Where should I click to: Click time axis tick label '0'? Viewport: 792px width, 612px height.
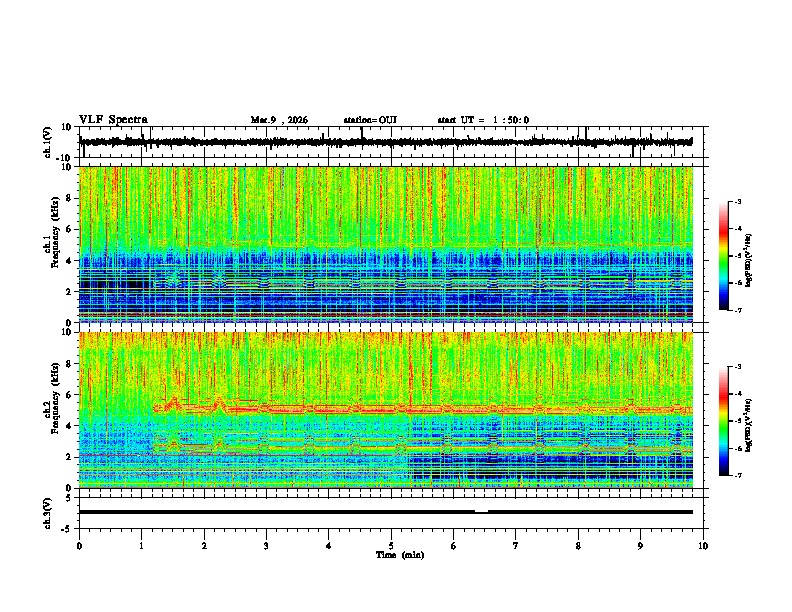pyautogui.click(x=79, y=546)
